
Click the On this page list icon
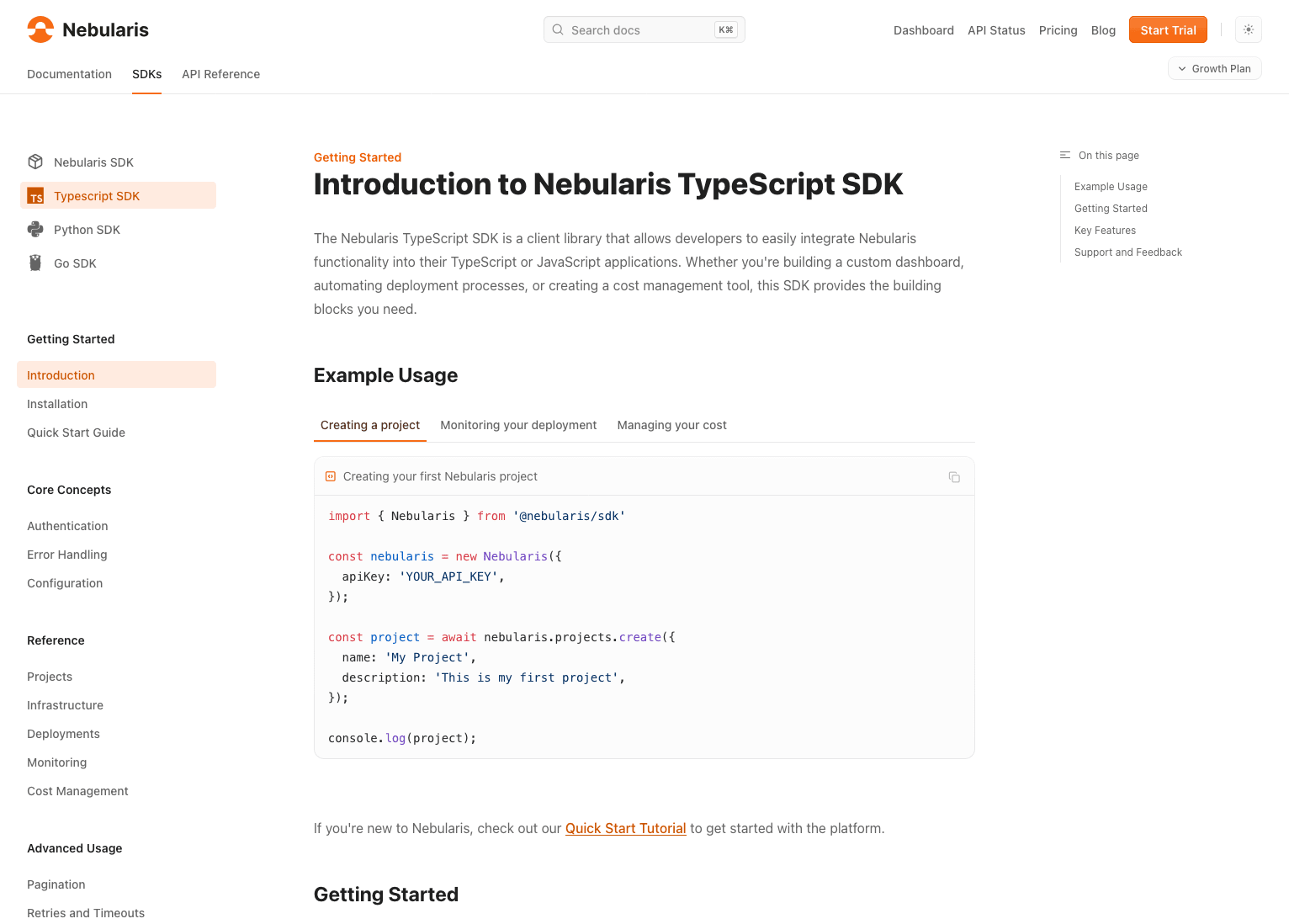(x=1065, y=155)
